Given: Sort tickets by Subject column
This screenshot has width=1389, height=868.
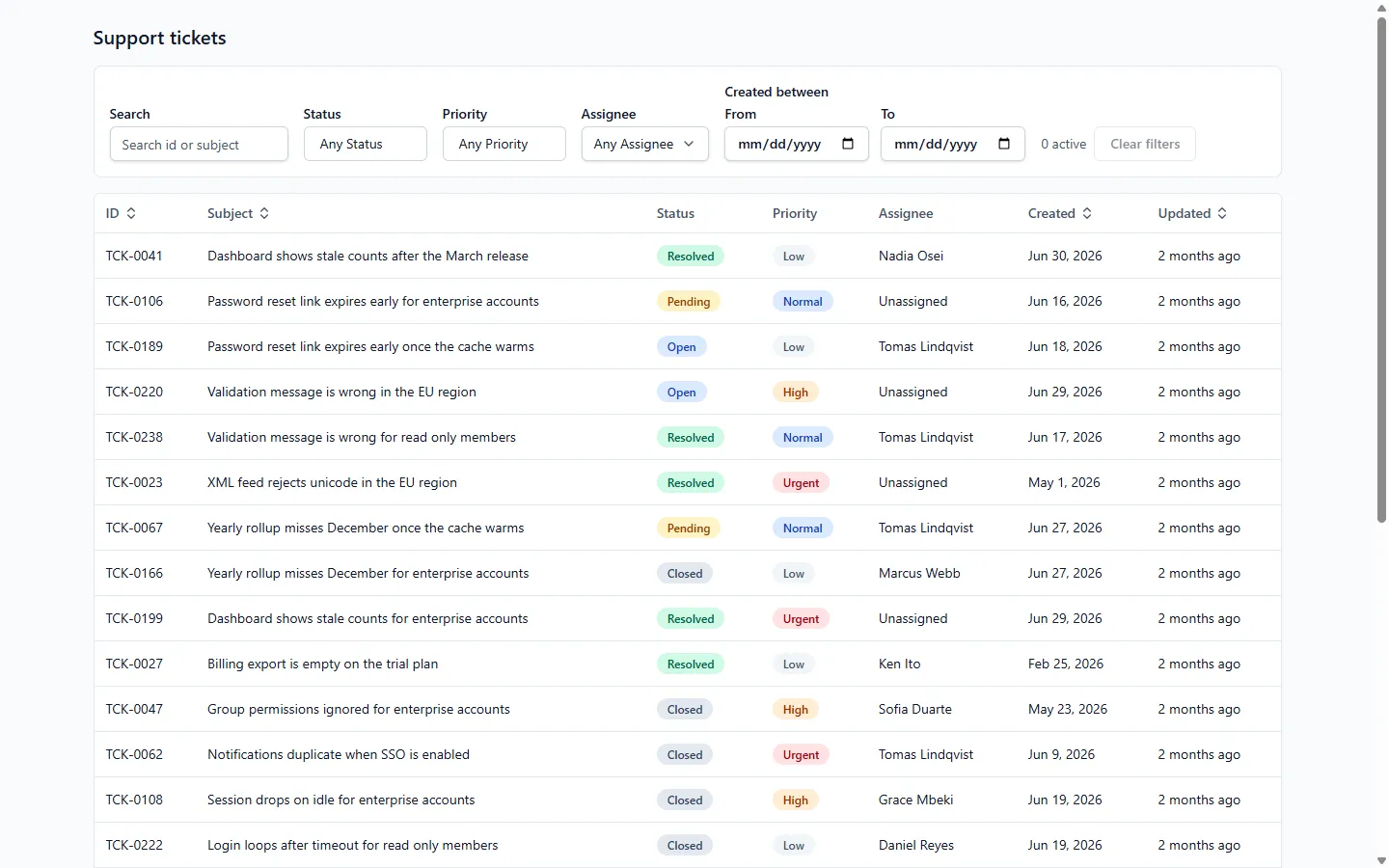Looking at the screenshot, I should pyautogui.click(x=238, y=213).
